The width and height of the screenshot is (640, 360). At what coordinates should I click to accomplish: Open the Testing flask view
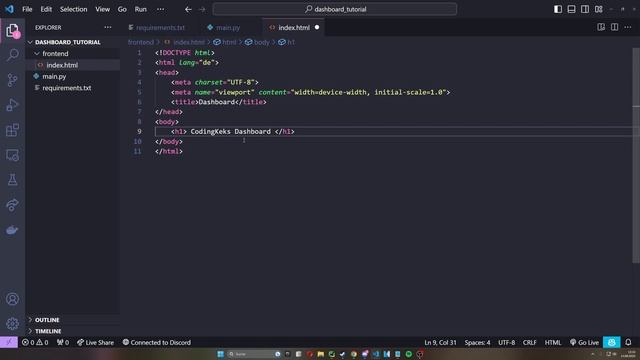[12, 180]
